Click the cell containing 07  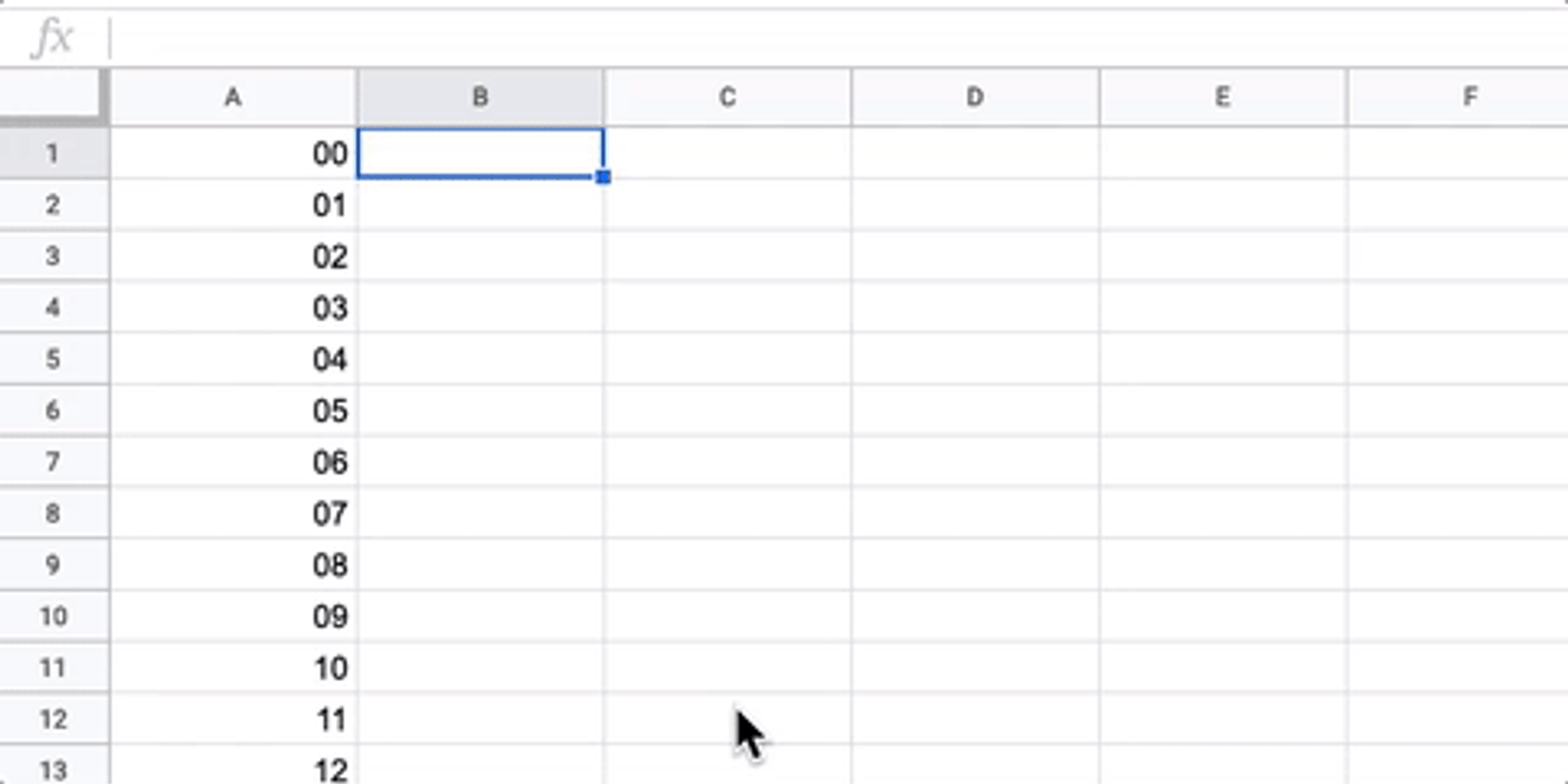pos(233,514)
